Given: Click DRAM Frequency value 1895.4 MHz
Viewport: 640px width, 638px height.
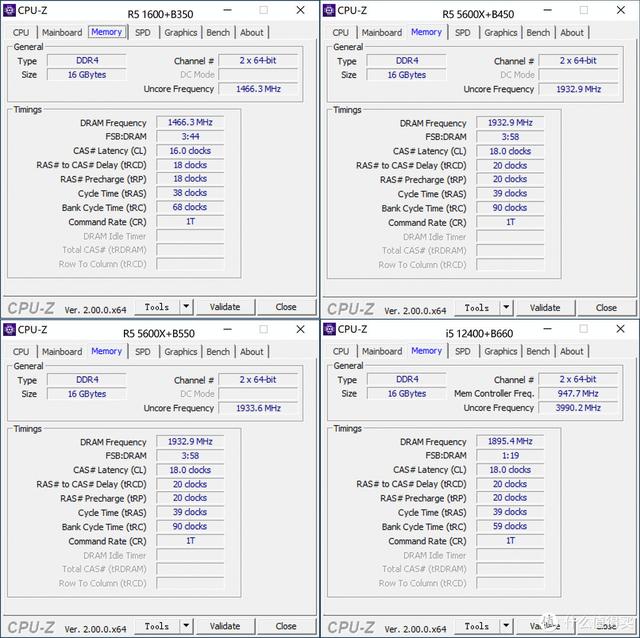Looking at the screenshot, I should click(510, 441).
